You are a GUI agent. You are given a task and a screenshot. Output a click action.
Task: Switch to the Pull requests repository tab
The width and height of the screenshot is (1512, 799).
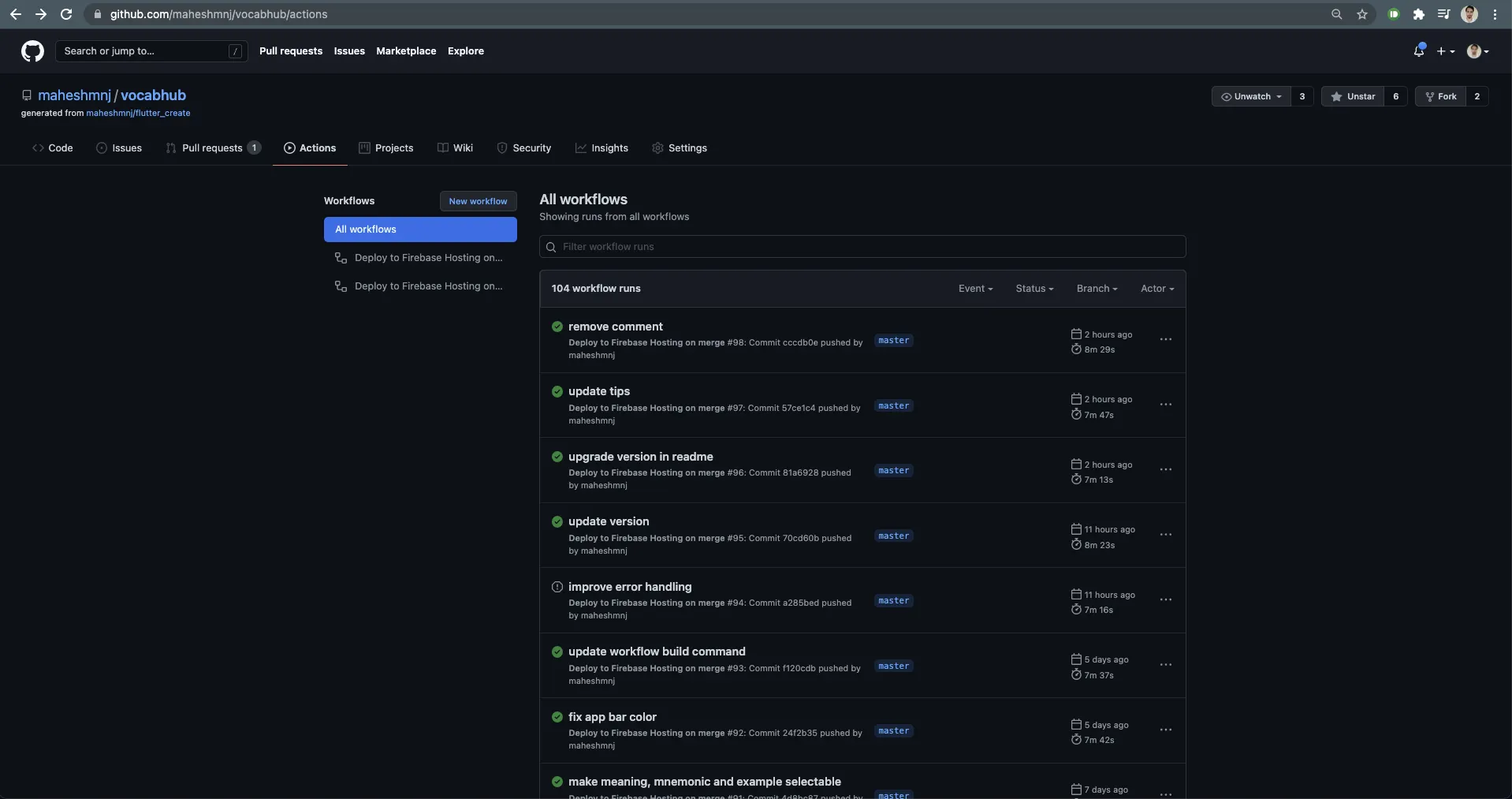213,148
